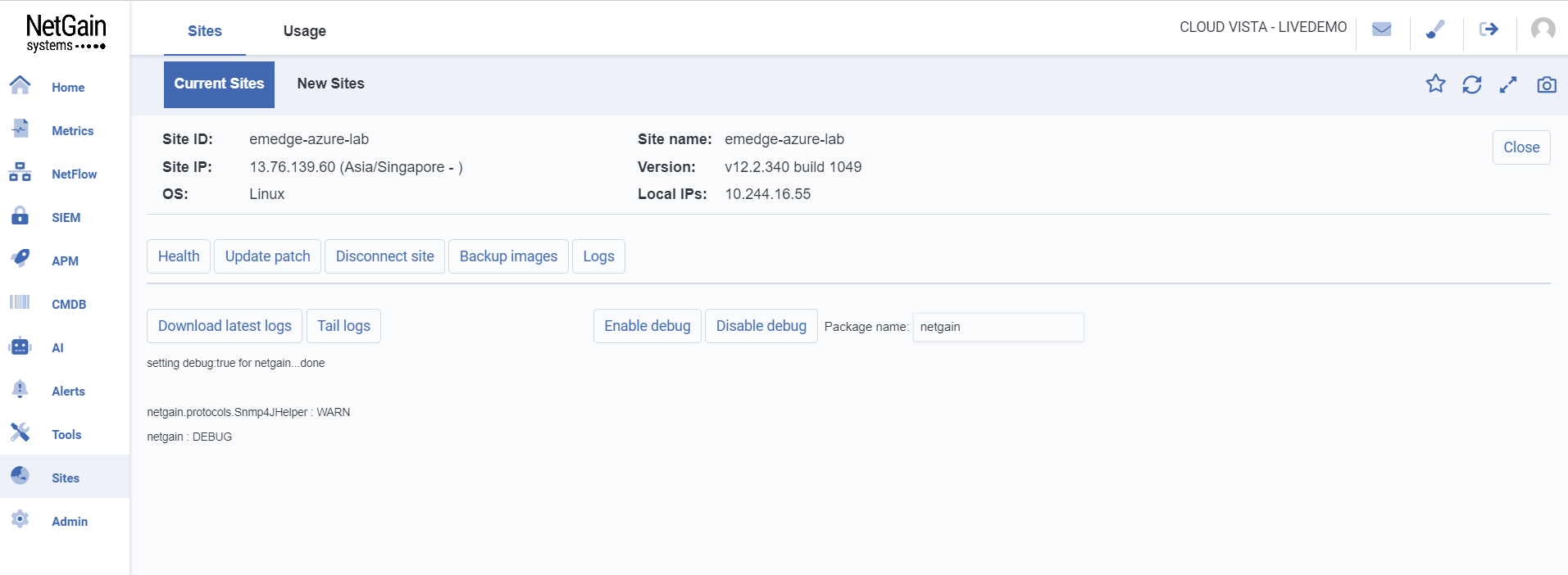Screen dimensions: 1568x575
Task: Open the Admin menu label
Action: coord(70,522)
